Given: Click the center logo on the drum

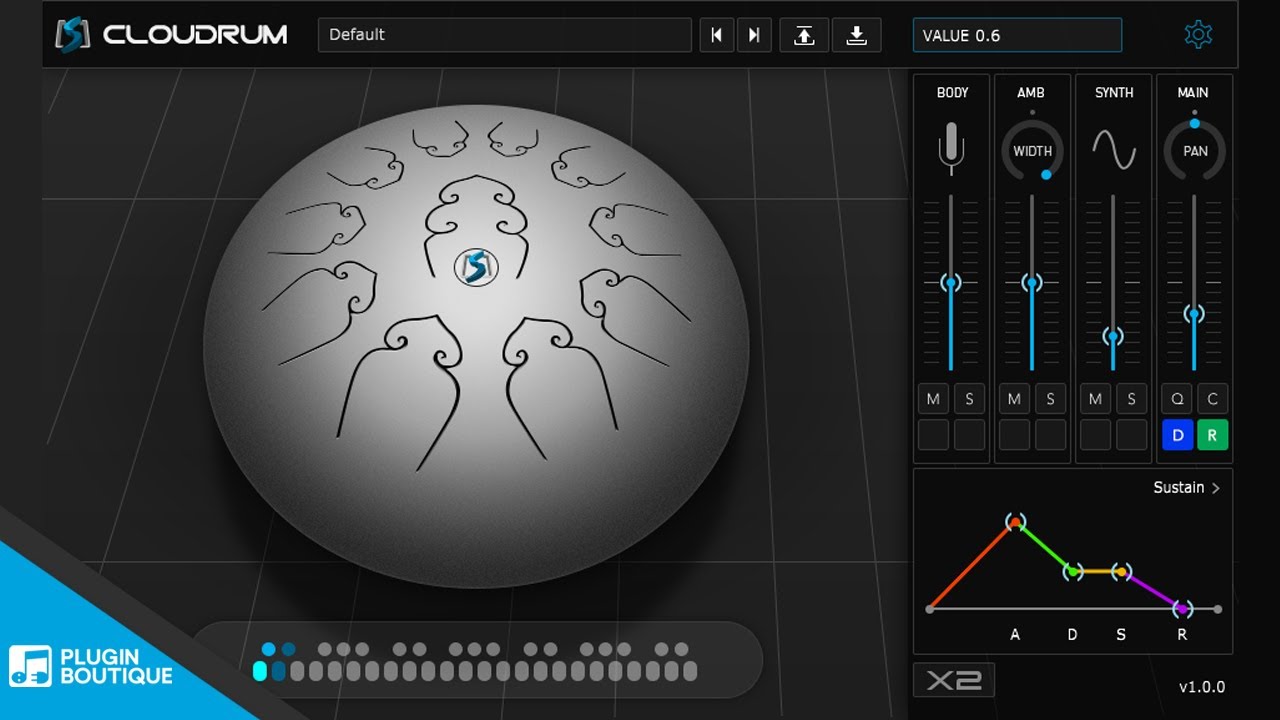Looking at the screenshot, I should pyautogui.click(x=476, y=267).
